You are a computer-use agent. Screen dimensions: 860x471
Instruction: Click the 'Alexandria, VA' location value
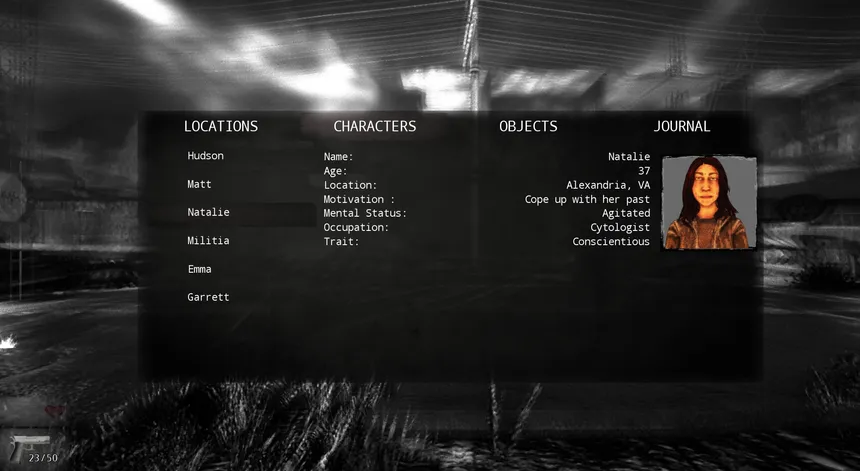(x=608, y=185)
